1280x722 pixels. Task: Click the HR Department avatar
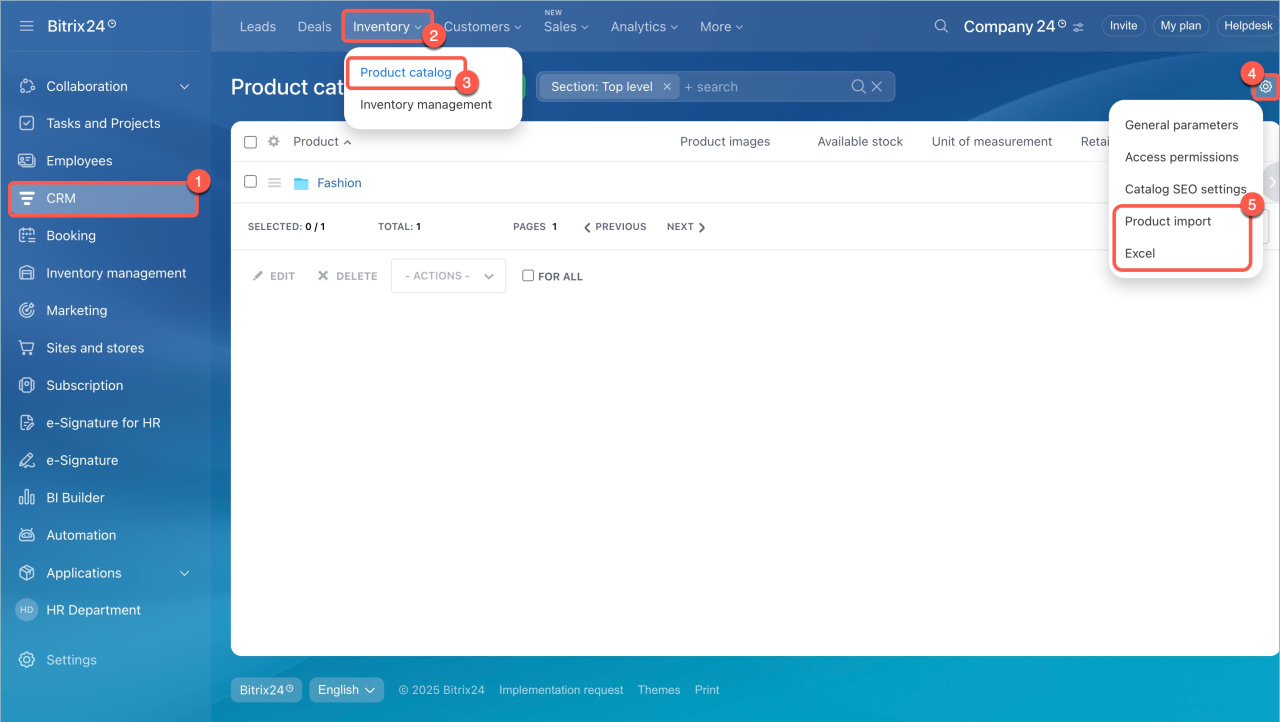tap(26, 610)
